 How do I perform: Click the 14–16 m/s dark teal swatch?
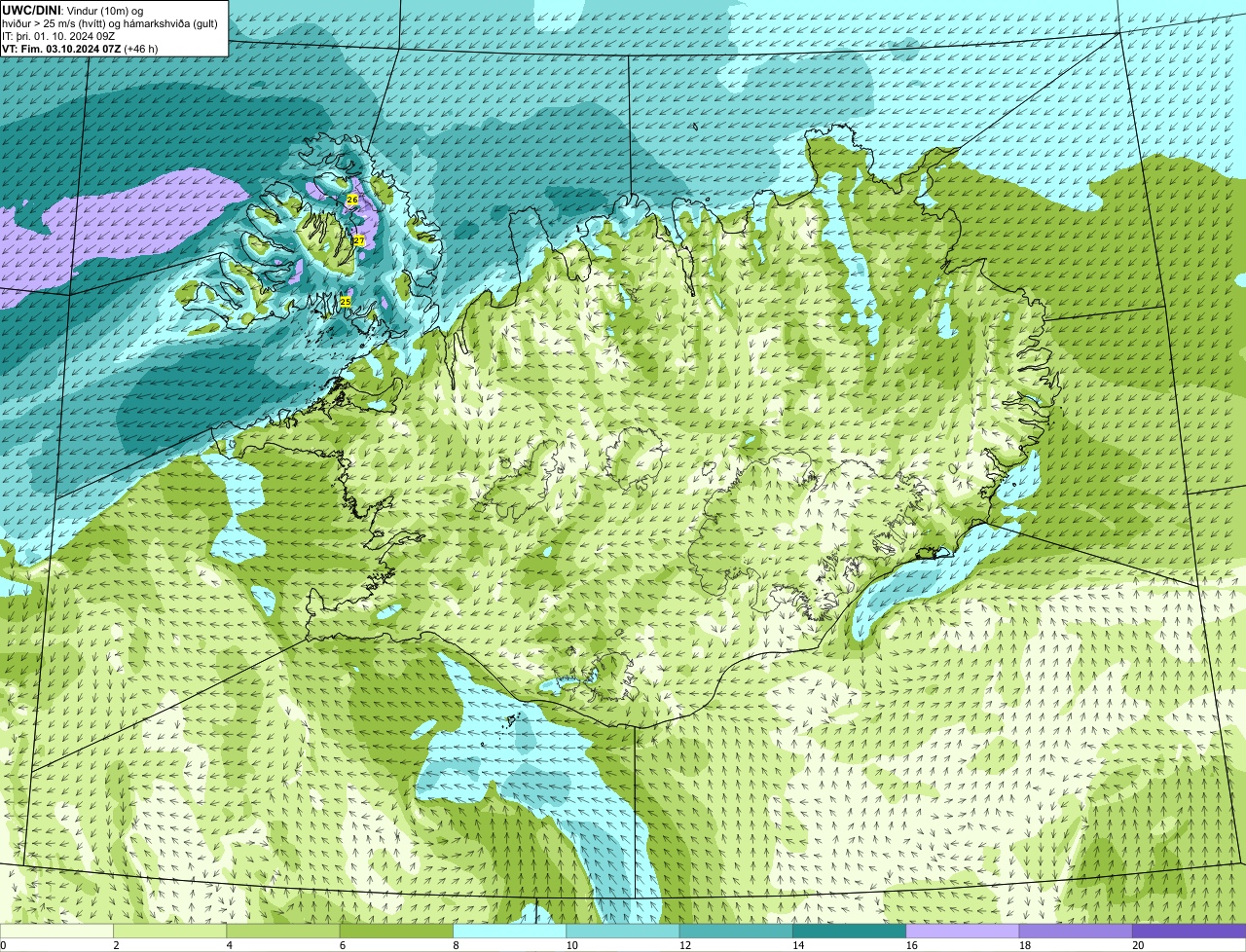850,931
